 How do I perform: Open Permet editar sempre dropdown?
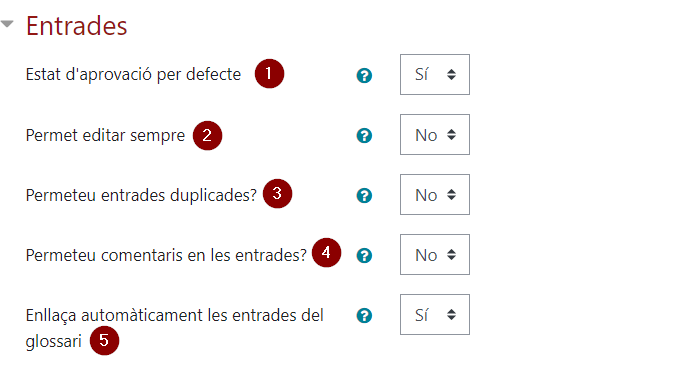point(435,135)
